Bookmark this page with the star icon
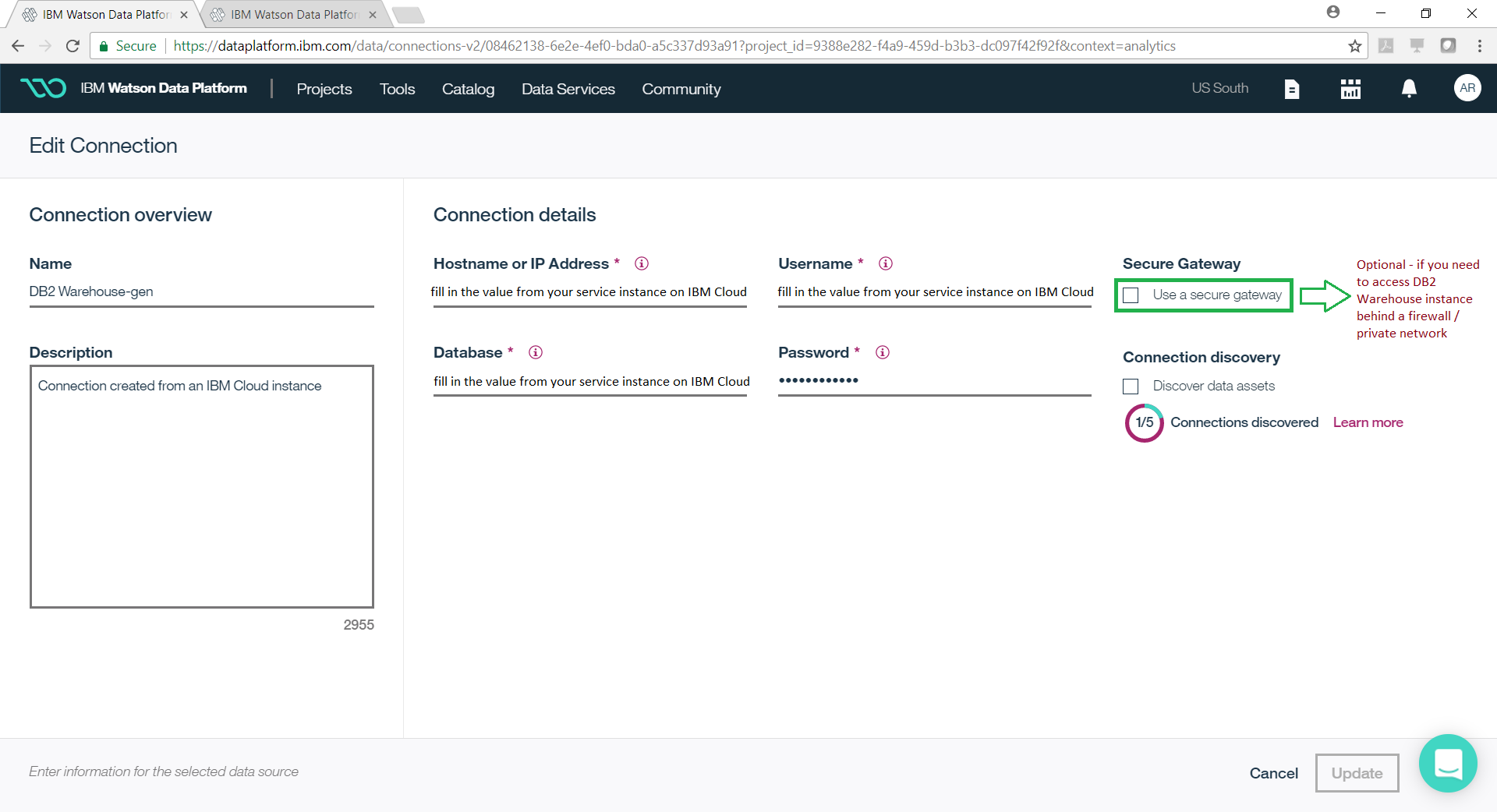Image resolution: width=1497 pixels, height=812 pixels. (1355, 46)
